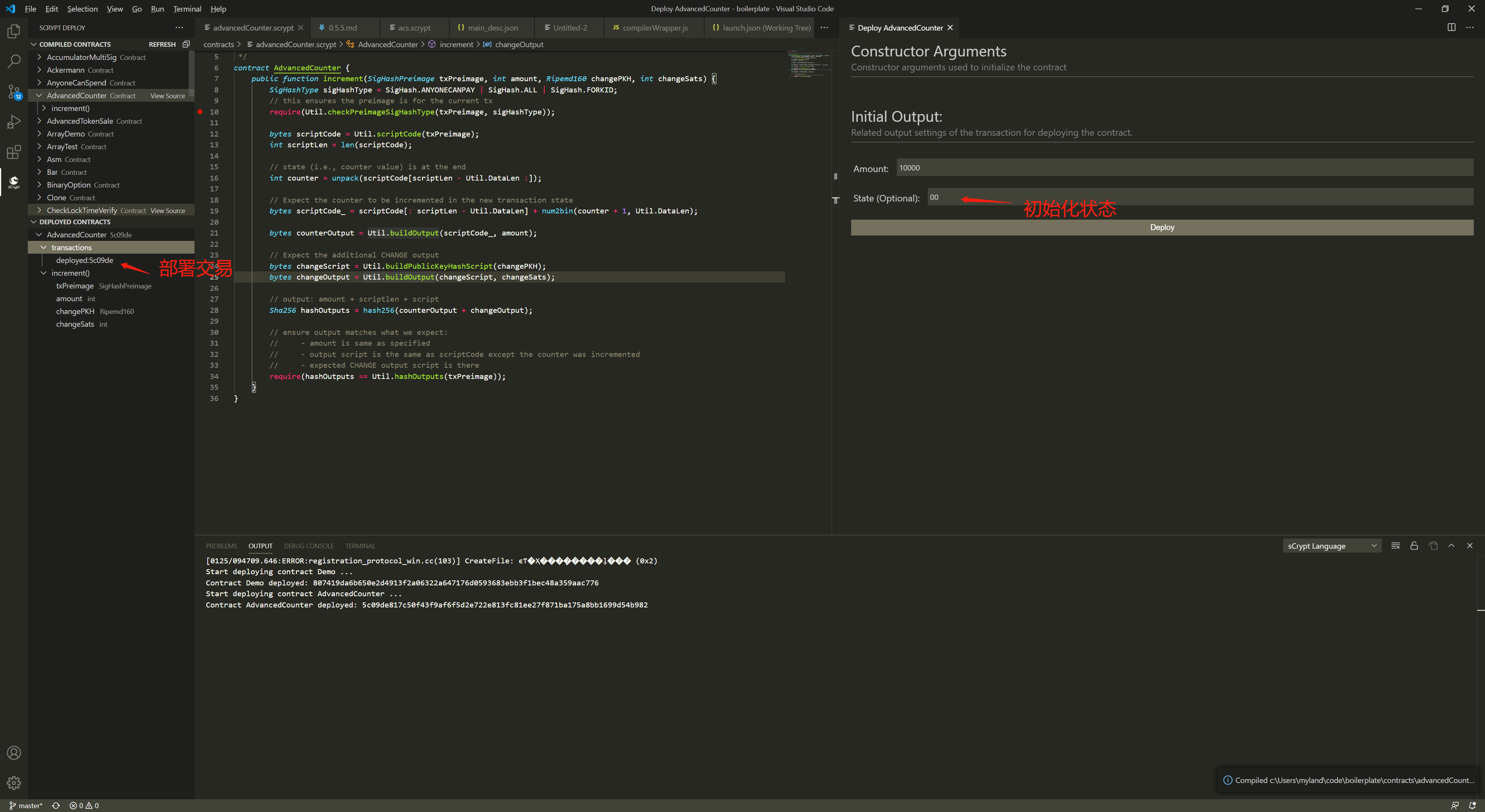Open Source Control view with badge
This screenshot has height=812, width=1485.
pyautogui.click(x=14, y=92)
